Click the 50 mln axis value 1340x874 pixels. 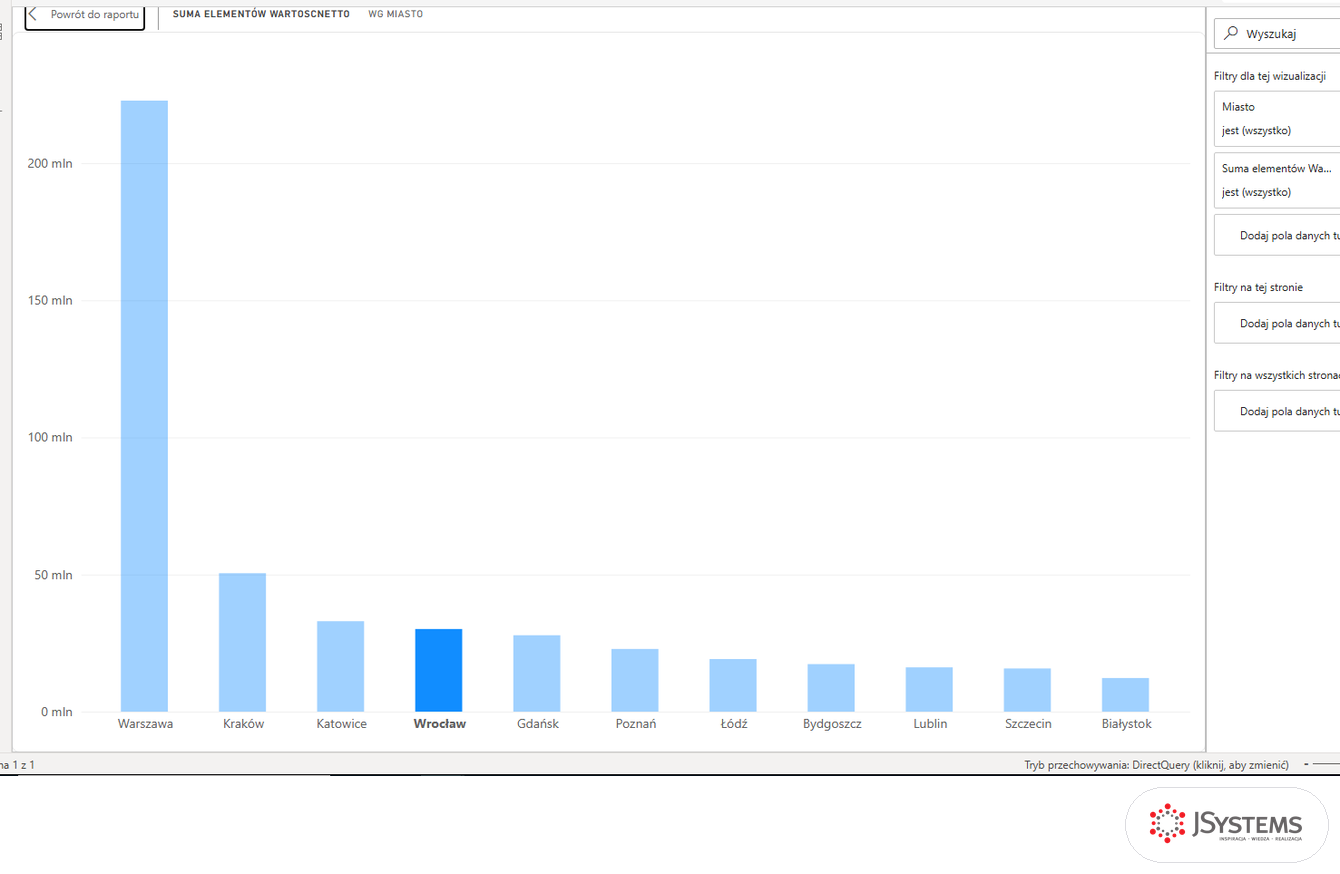(x=54, y=575)
